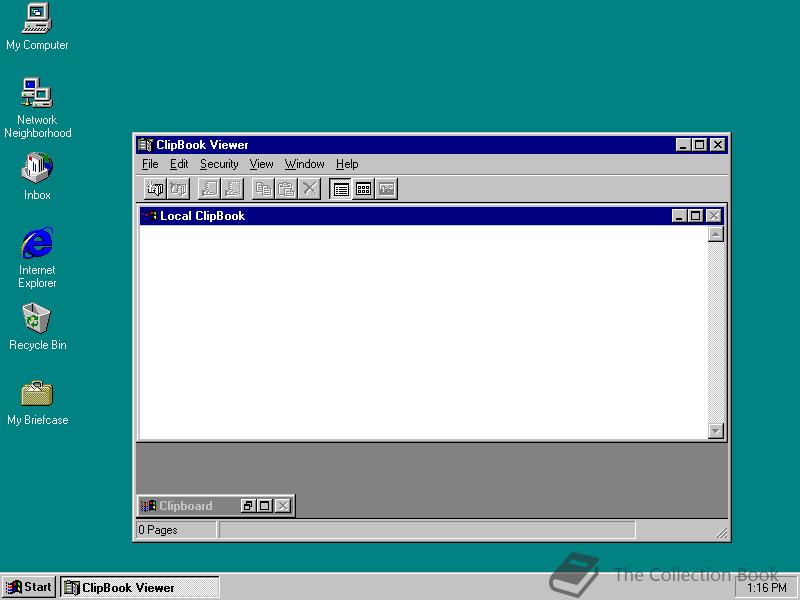Open the Inbox from the desktop
The image size is (800, 600).
pyautogui.click(x=36, y=168)
